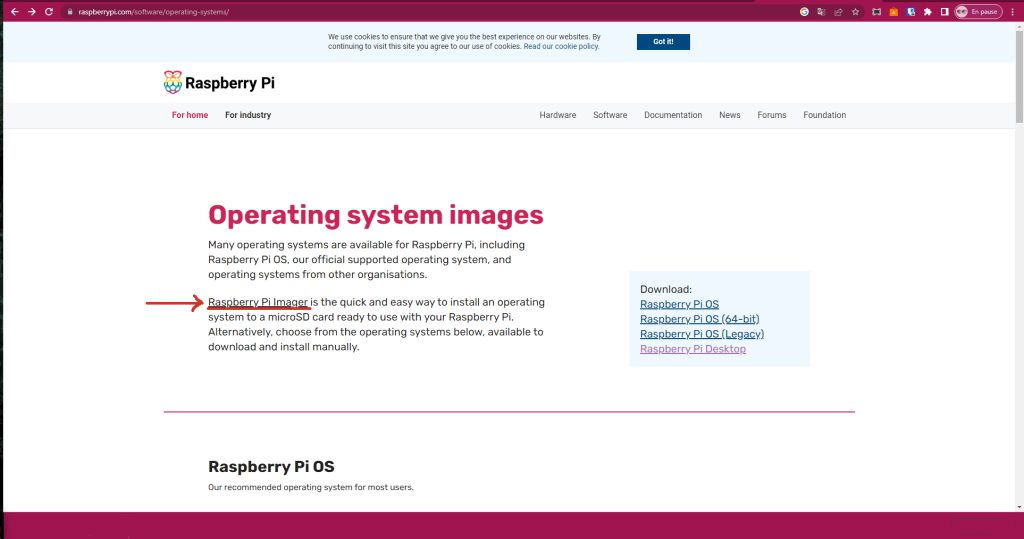
Task: Follow the Raspberry Pi Imager link
Action: pyautogui.click(x=258, y=302)
